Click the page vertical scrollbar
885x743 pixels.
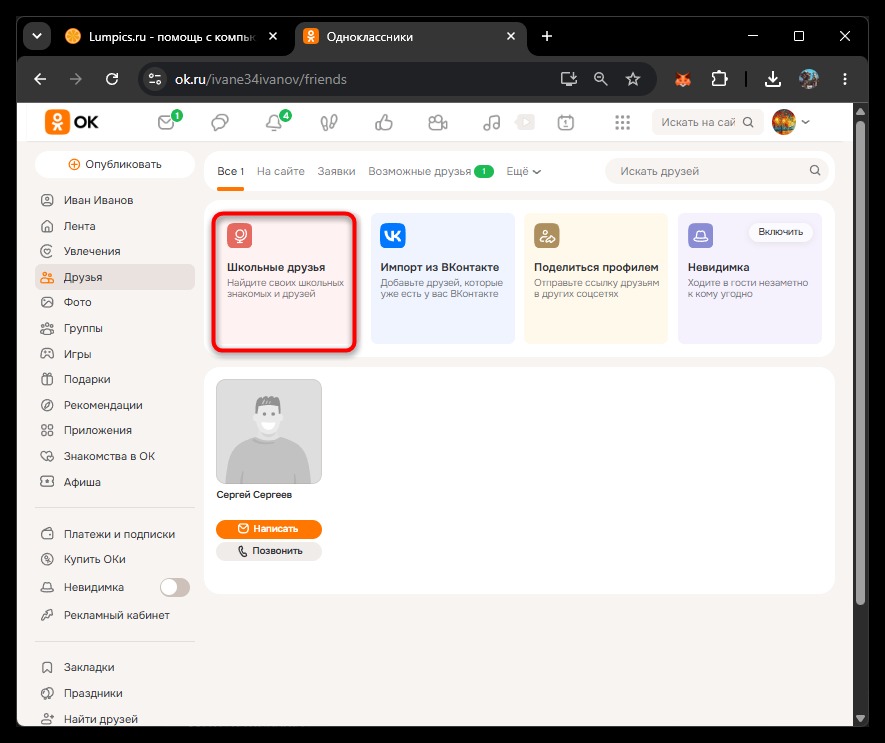click(x=860, y=361)
